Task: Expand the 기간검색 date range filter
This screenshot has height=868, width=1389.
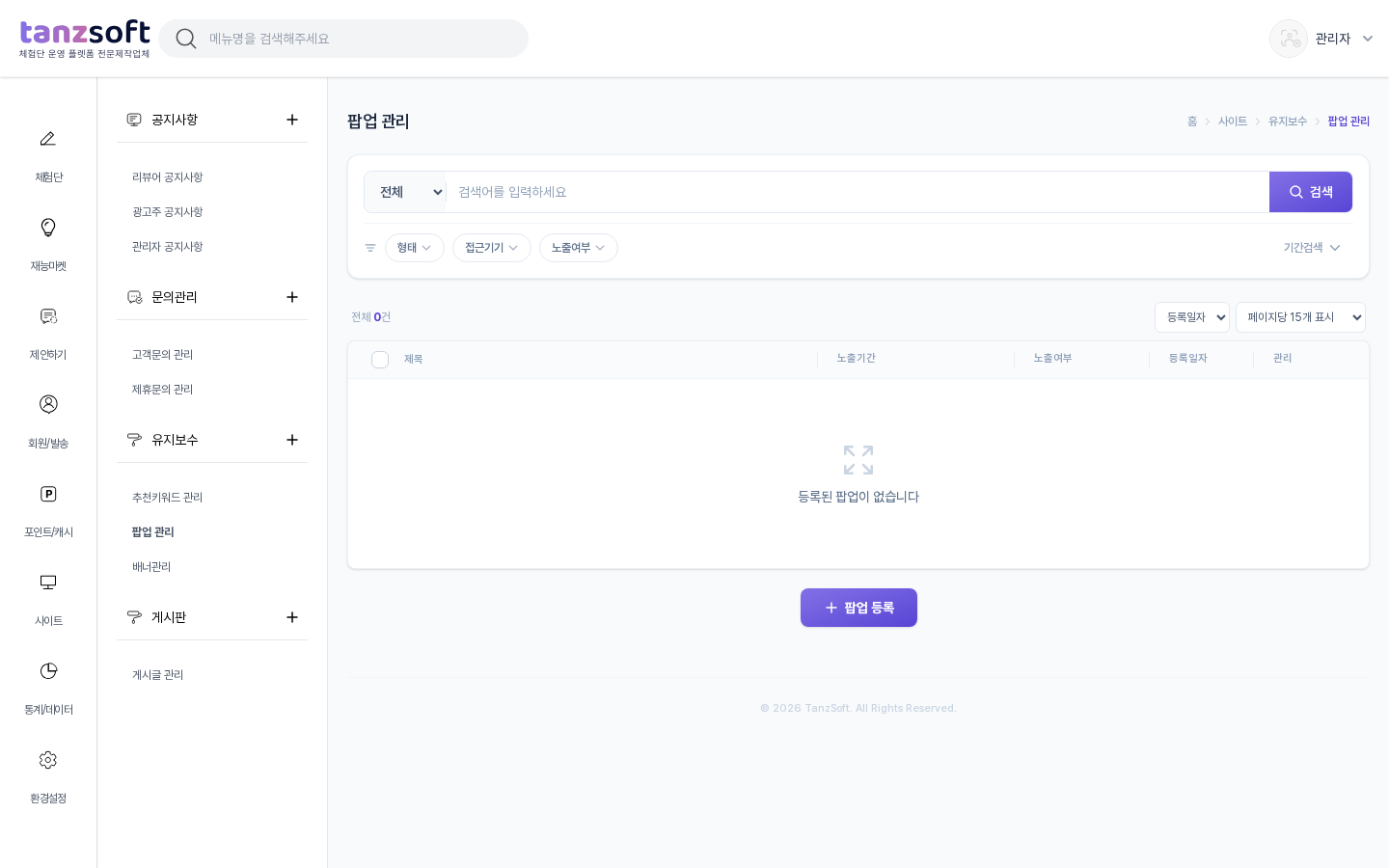Action: (1312, 248)
